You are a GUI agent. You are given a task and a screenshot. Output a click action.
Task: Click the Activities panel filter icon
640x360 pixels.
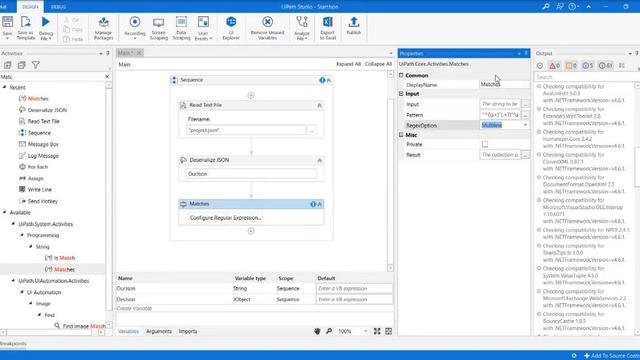[x=36, y=65]
